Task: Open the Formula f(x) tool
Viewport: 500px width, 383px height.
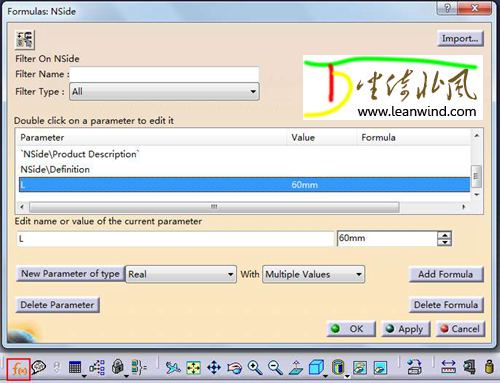Action: pyautogui.click(x=18, y=369)
